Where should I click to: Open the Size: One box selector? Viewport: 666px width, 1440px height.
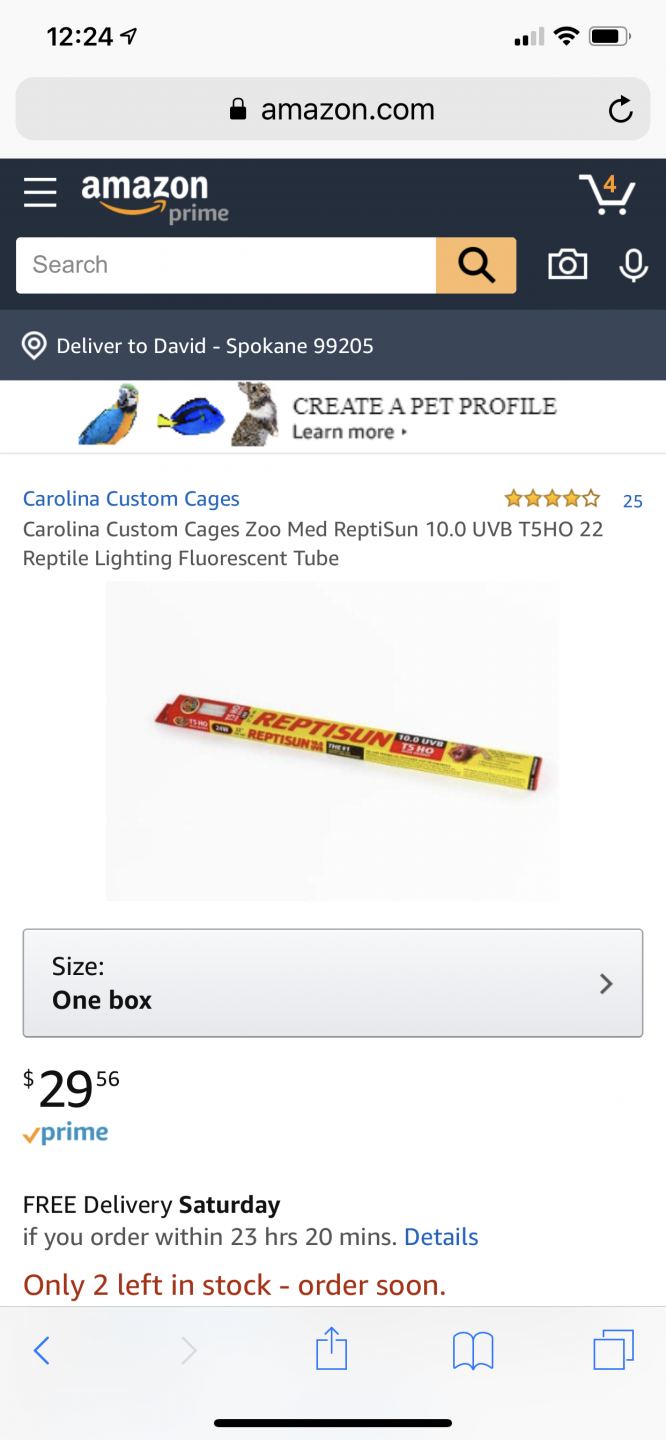[x=332, y=983]
